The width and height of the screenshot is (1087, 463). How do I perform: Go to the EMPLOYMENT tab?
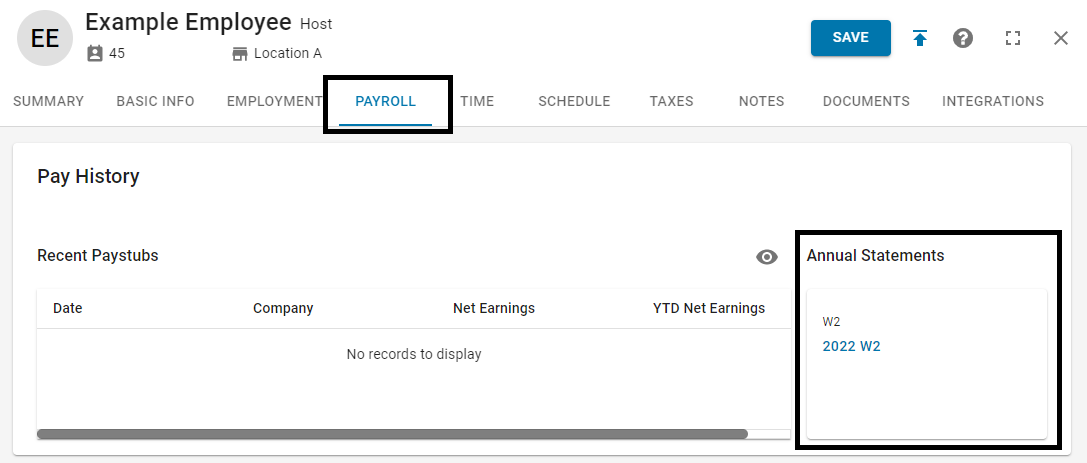point(275,101)
